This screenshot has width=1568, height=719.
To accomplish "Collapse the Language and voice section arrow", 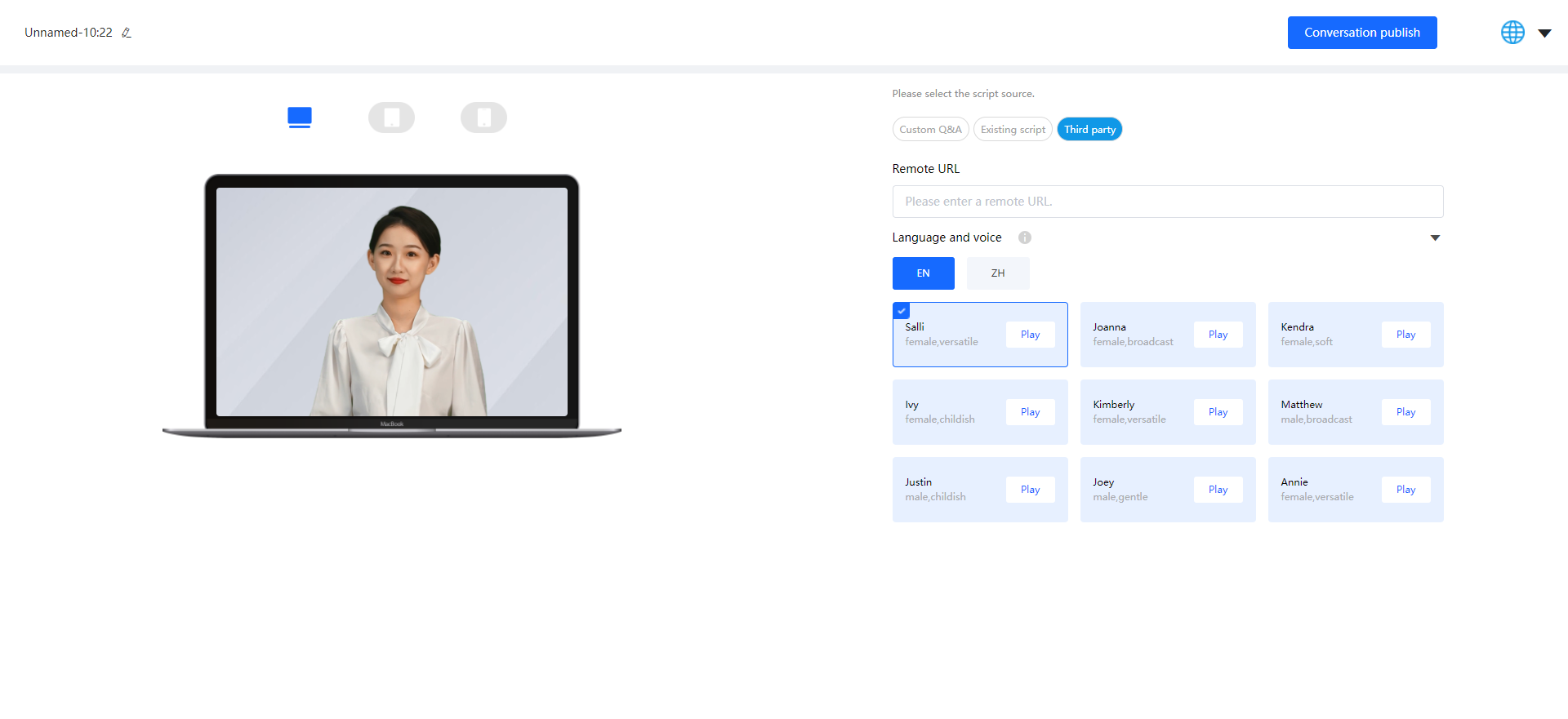I will coord(1435,237).
